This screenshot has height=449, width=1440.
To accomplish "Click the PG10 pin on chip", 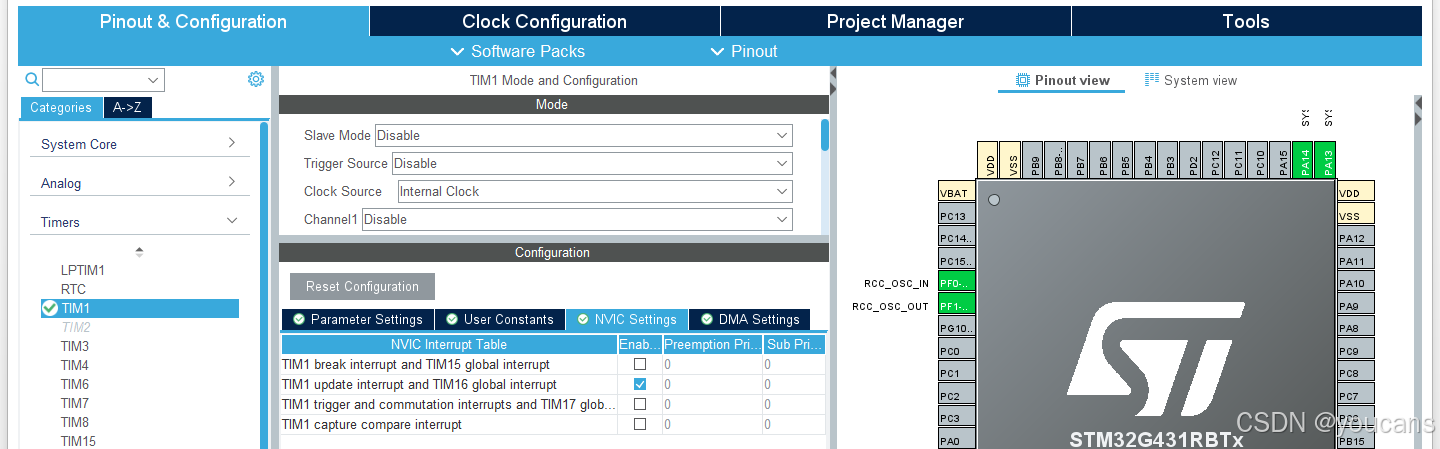I will (x=957, y=328).
